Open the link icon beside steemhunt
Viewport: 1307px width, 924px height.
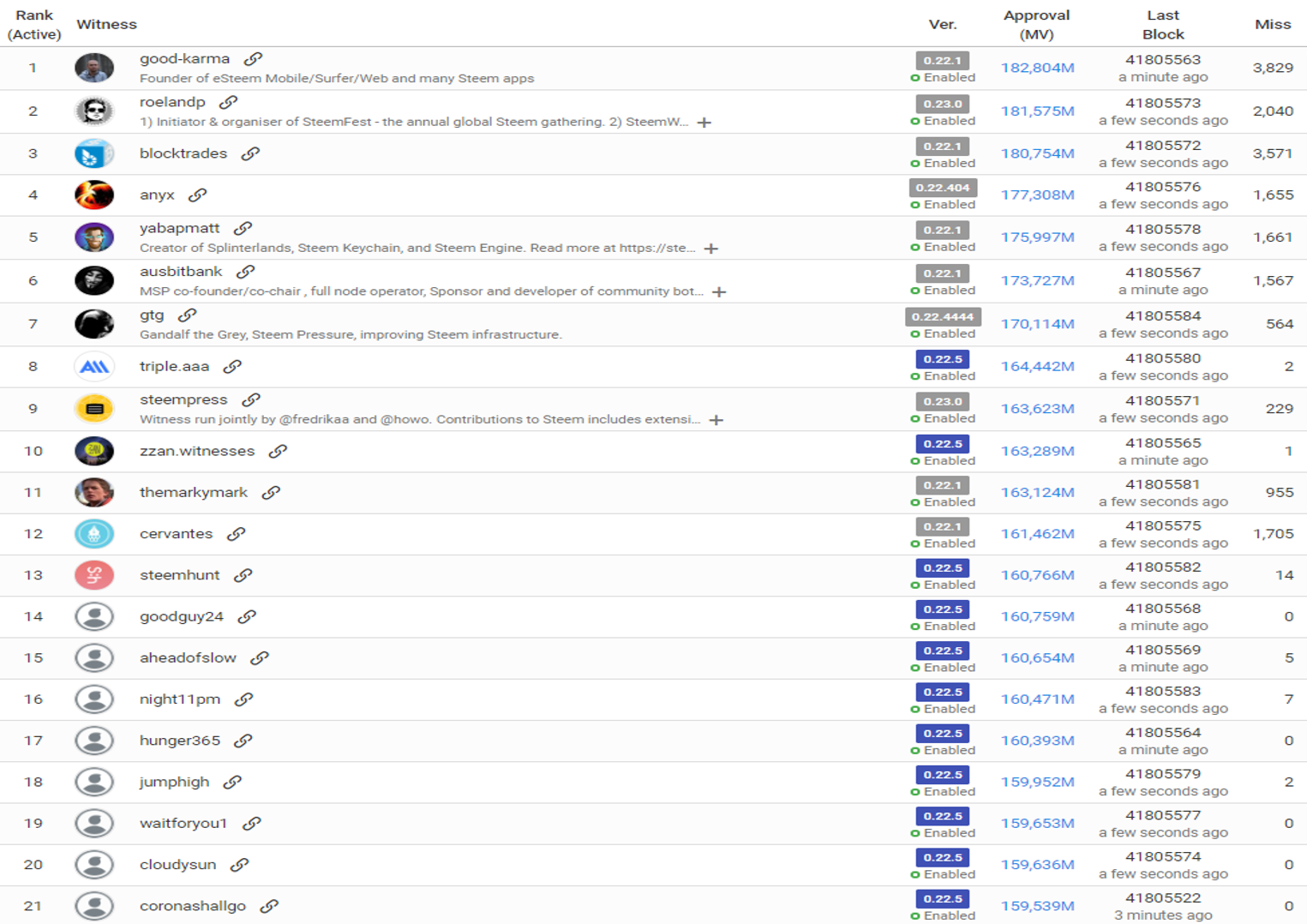[243, 574]
